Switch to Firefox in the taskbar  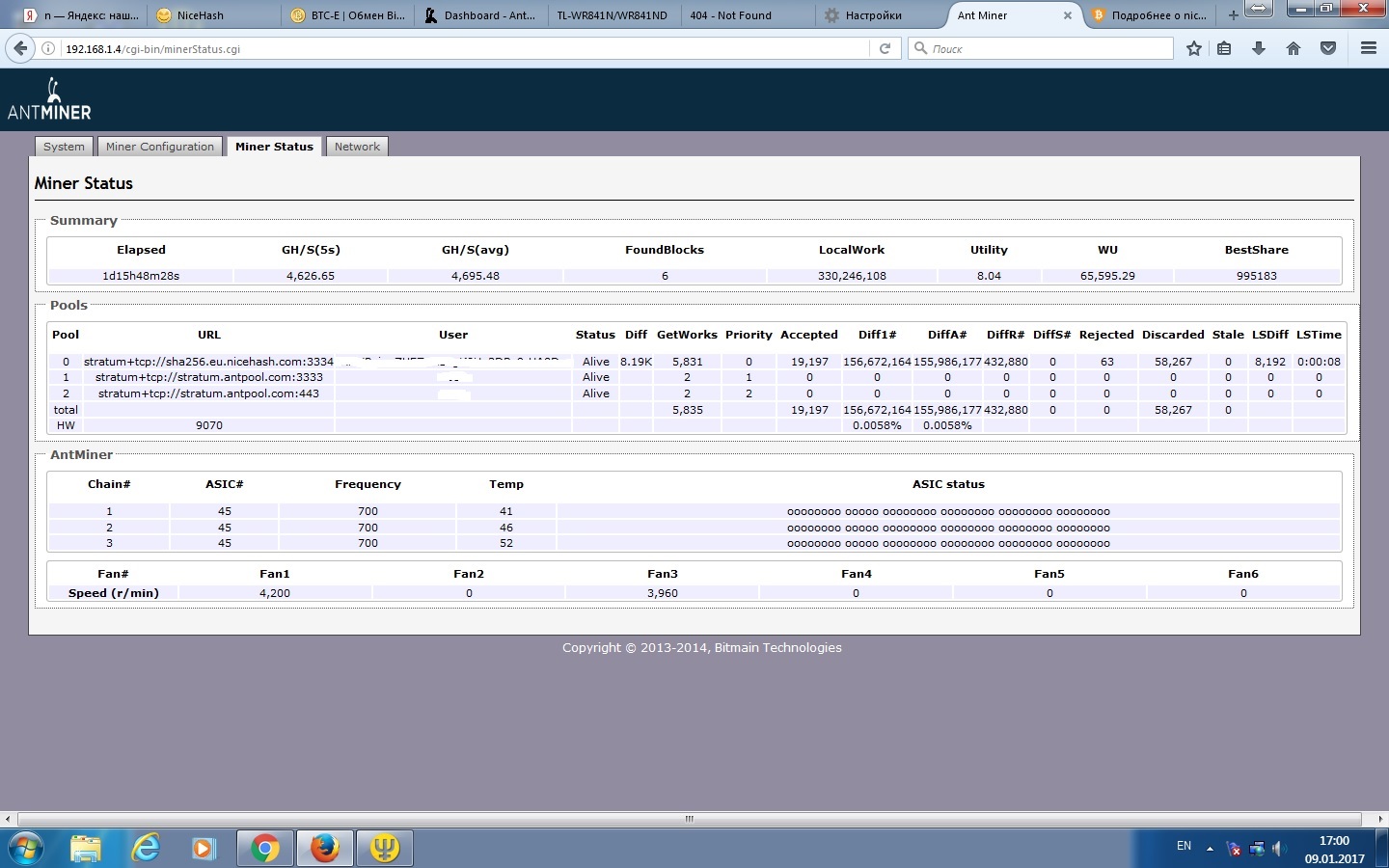click(x=325, y=849)
